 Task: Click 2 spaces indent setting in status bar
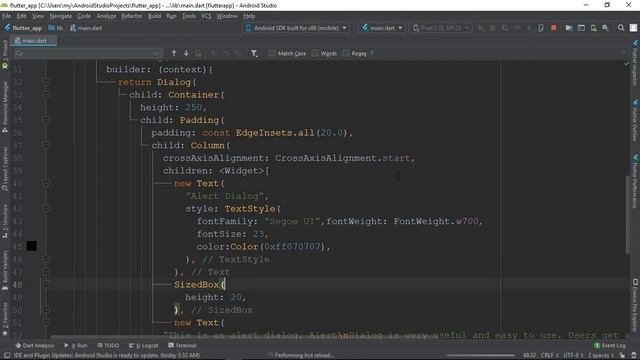[600, 356]
